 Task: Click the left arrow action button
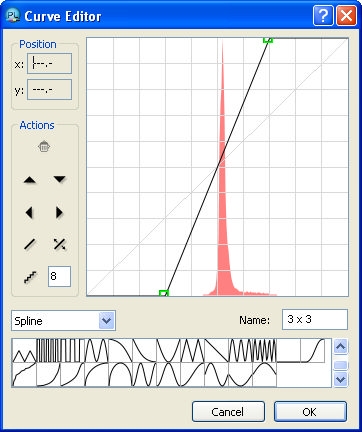click(x=29, y=212)
